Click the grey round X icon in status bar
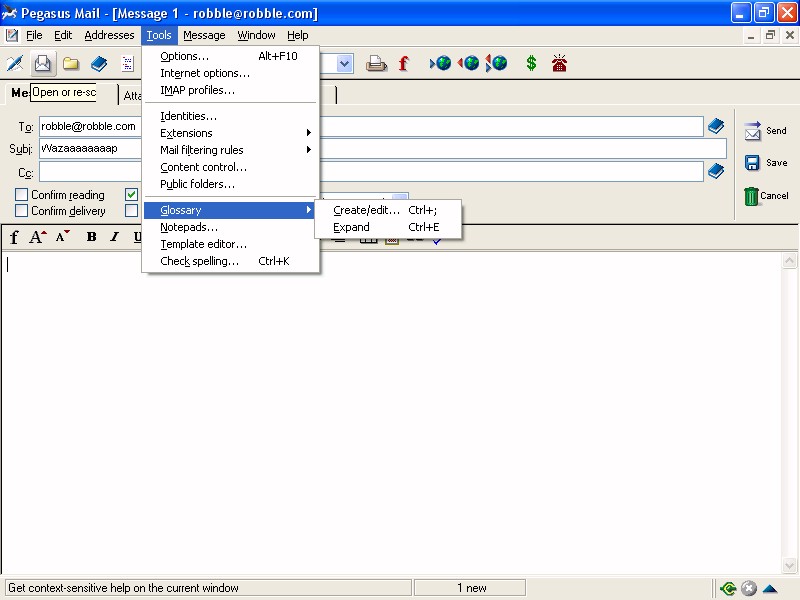This screenshot has width=800, height=600. click(x=748, y=589)
